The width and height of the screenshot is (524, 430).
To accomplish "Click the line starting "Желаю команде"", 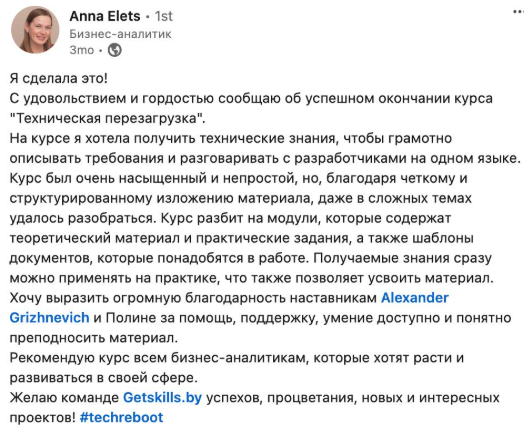I will pos(254,398).
